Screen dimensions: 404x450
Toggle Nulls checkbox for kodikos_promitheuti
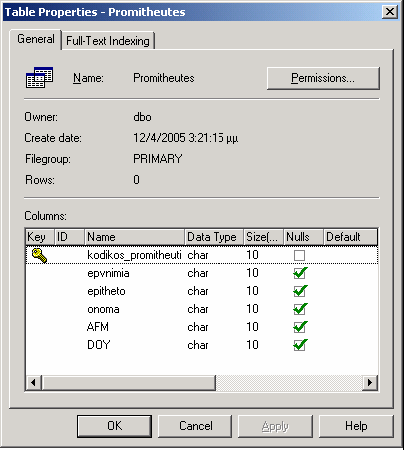pyautogui.click(x=299, y=256)
